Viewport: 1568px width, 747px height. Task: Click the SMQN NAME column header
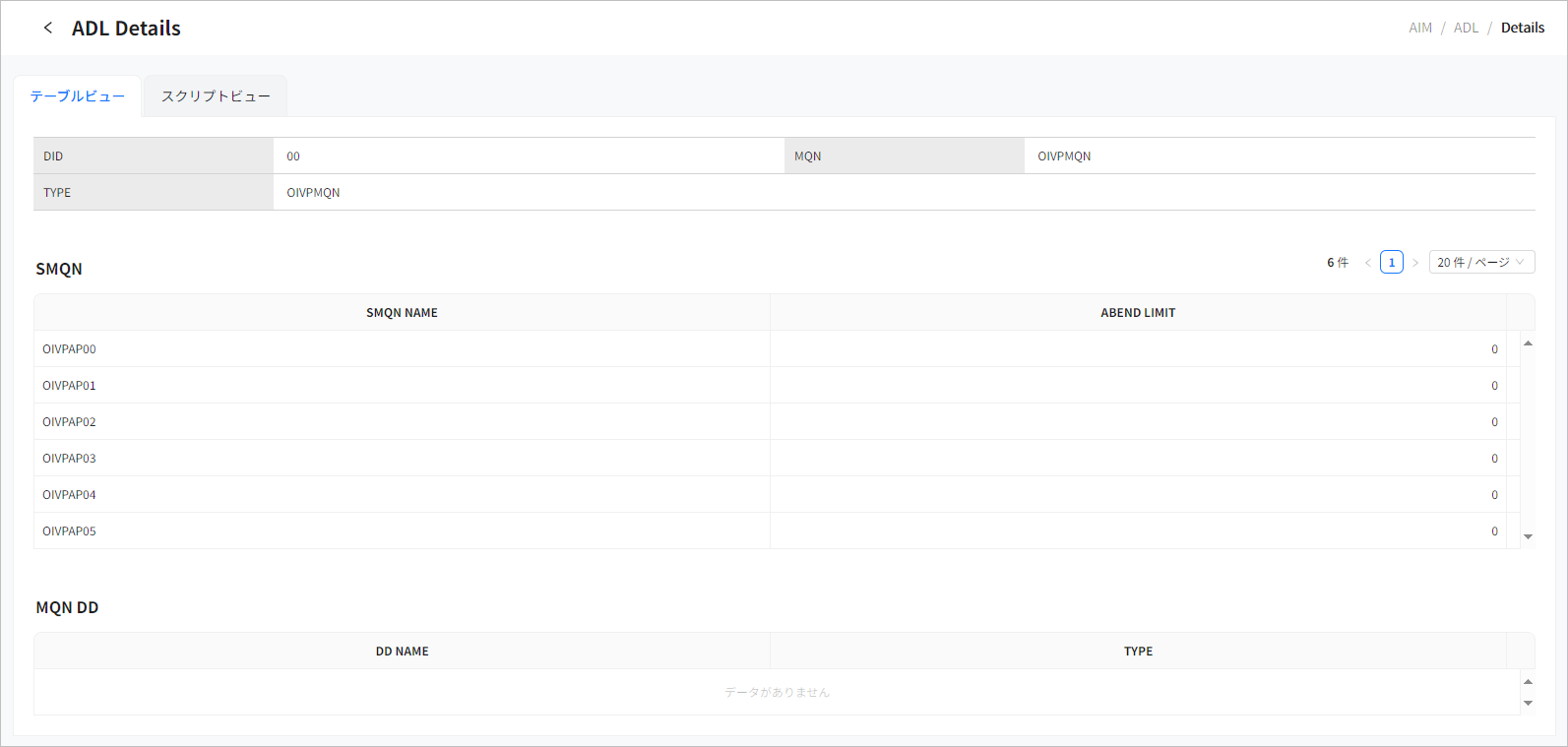402,313
